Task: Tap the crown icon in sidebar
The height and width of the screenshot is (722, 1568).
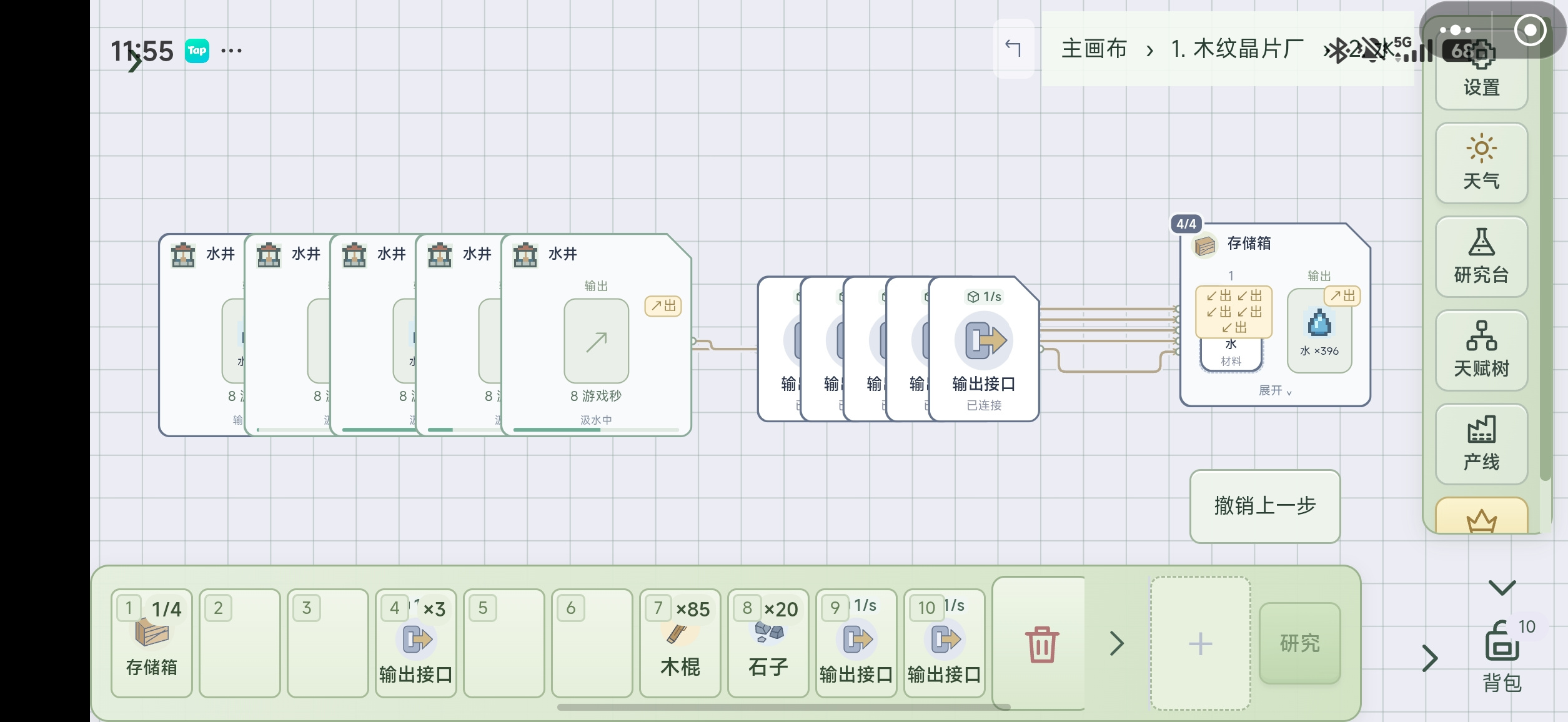Action: 1481,518
